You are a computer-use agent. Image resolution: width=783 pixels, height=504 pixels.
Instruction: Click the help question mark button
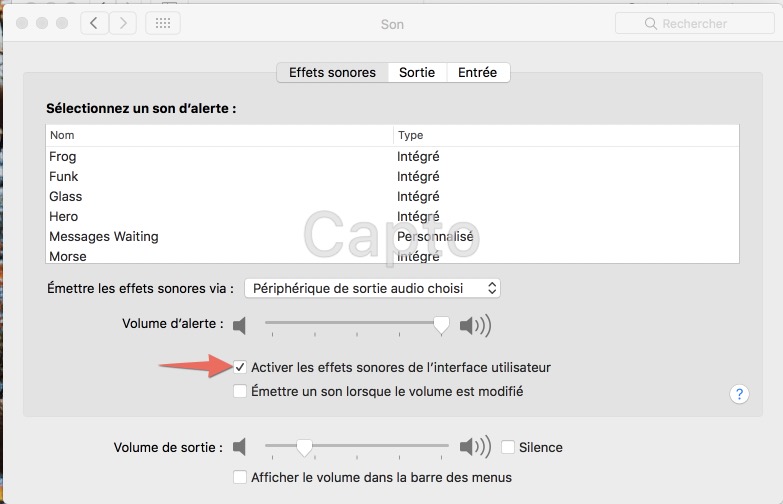739,394
